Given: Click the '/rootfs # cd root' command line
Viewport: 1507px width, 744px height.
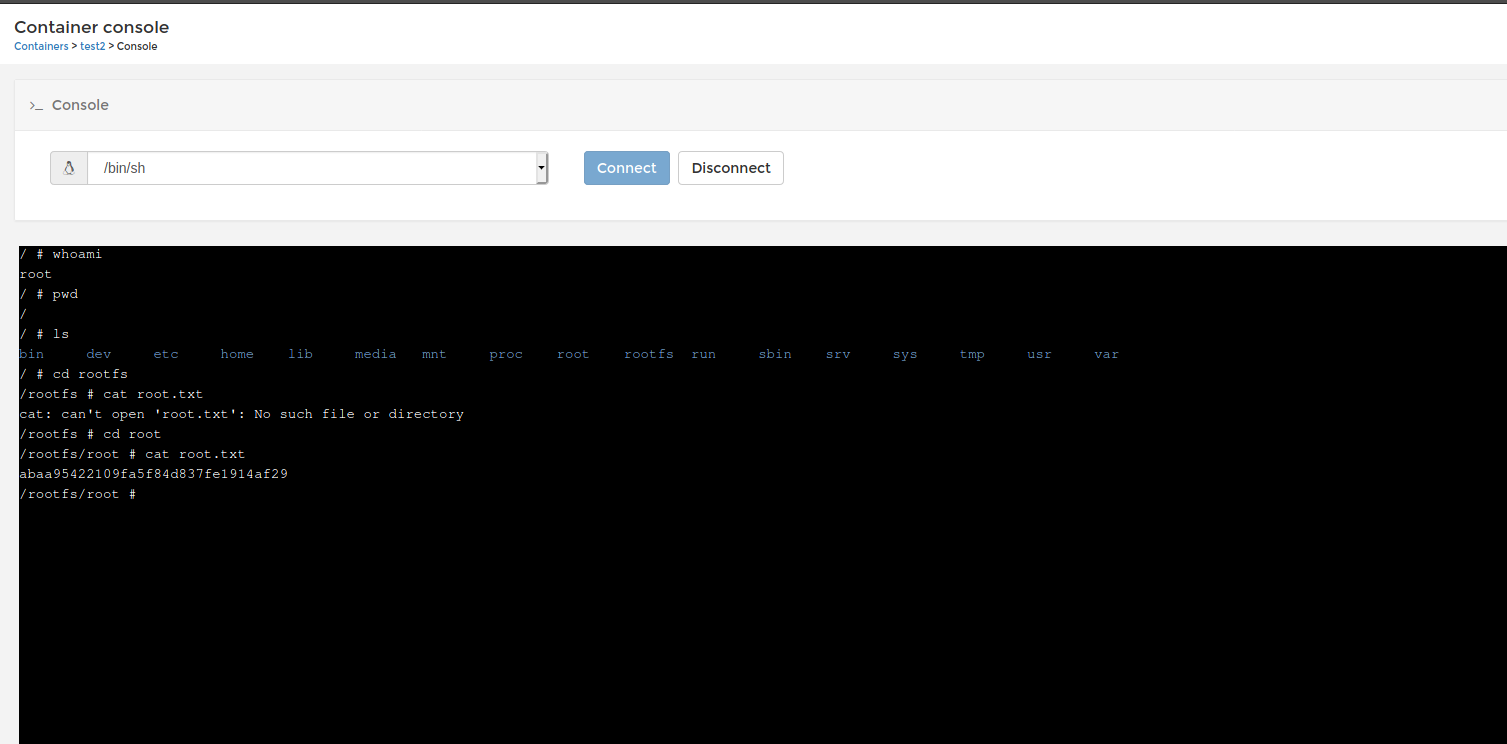Looking at the screenshot, I should coord(90,434).
